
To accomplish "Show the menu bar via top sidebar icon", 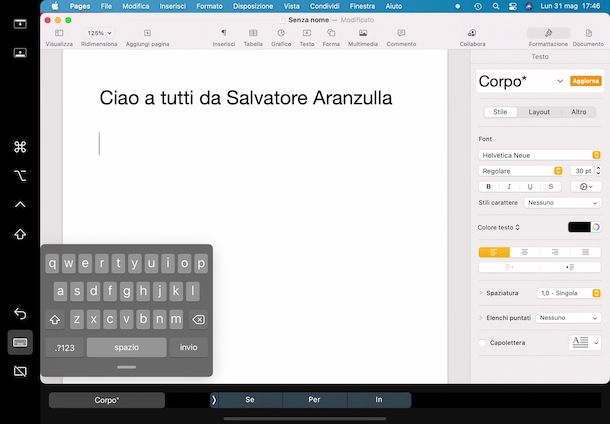I will pyautogui.click(x=20, y=24).
